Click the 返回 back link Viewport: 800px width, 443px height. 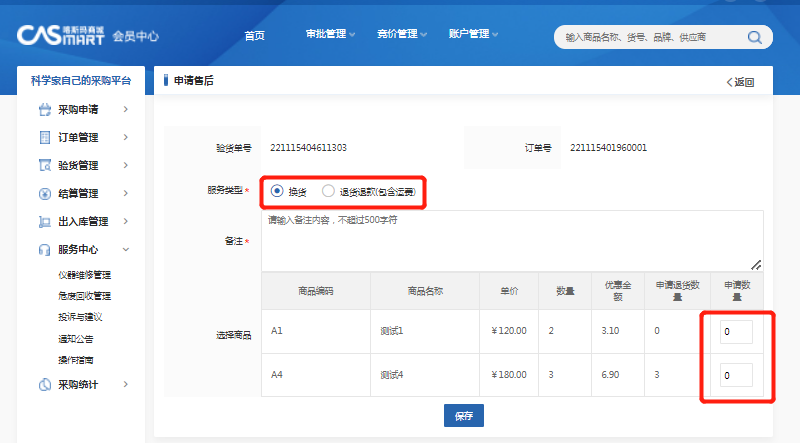coord(740,82)
